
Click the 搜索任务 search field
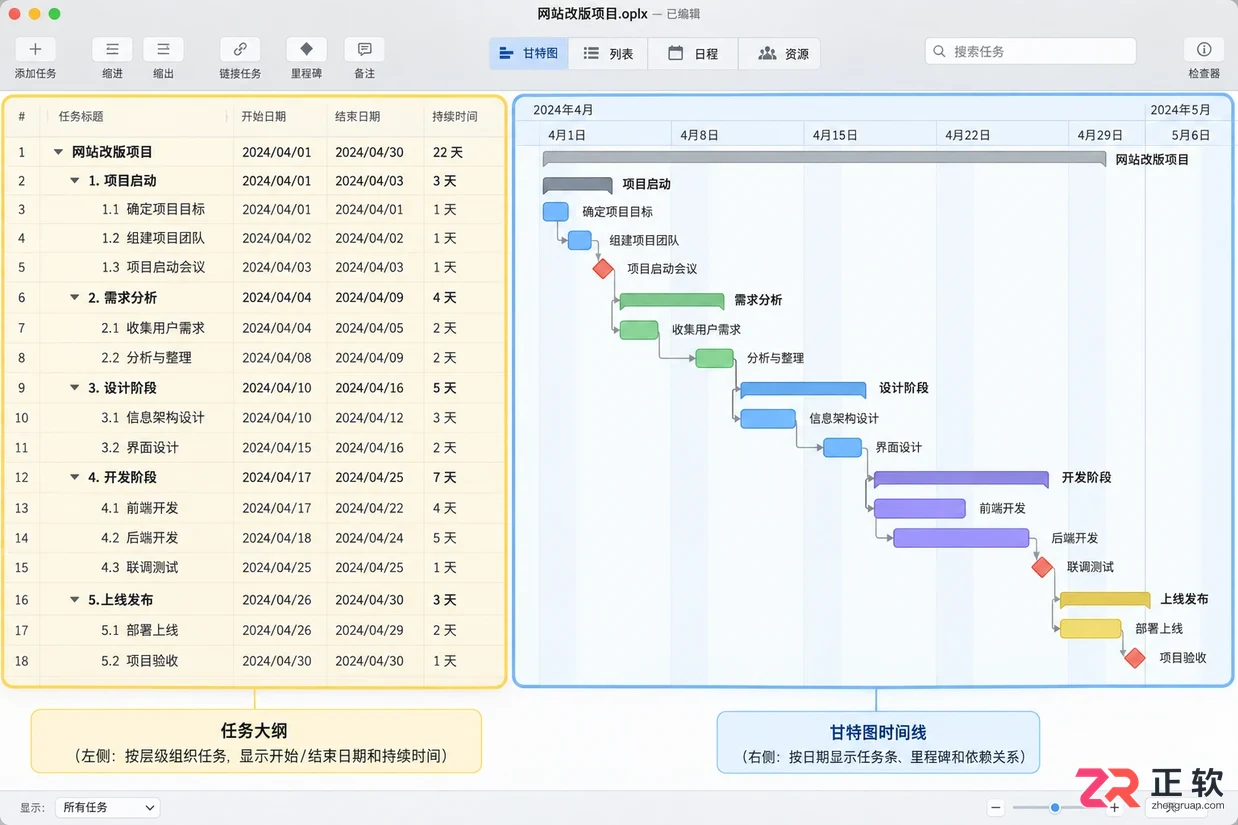coord(1030,51)
